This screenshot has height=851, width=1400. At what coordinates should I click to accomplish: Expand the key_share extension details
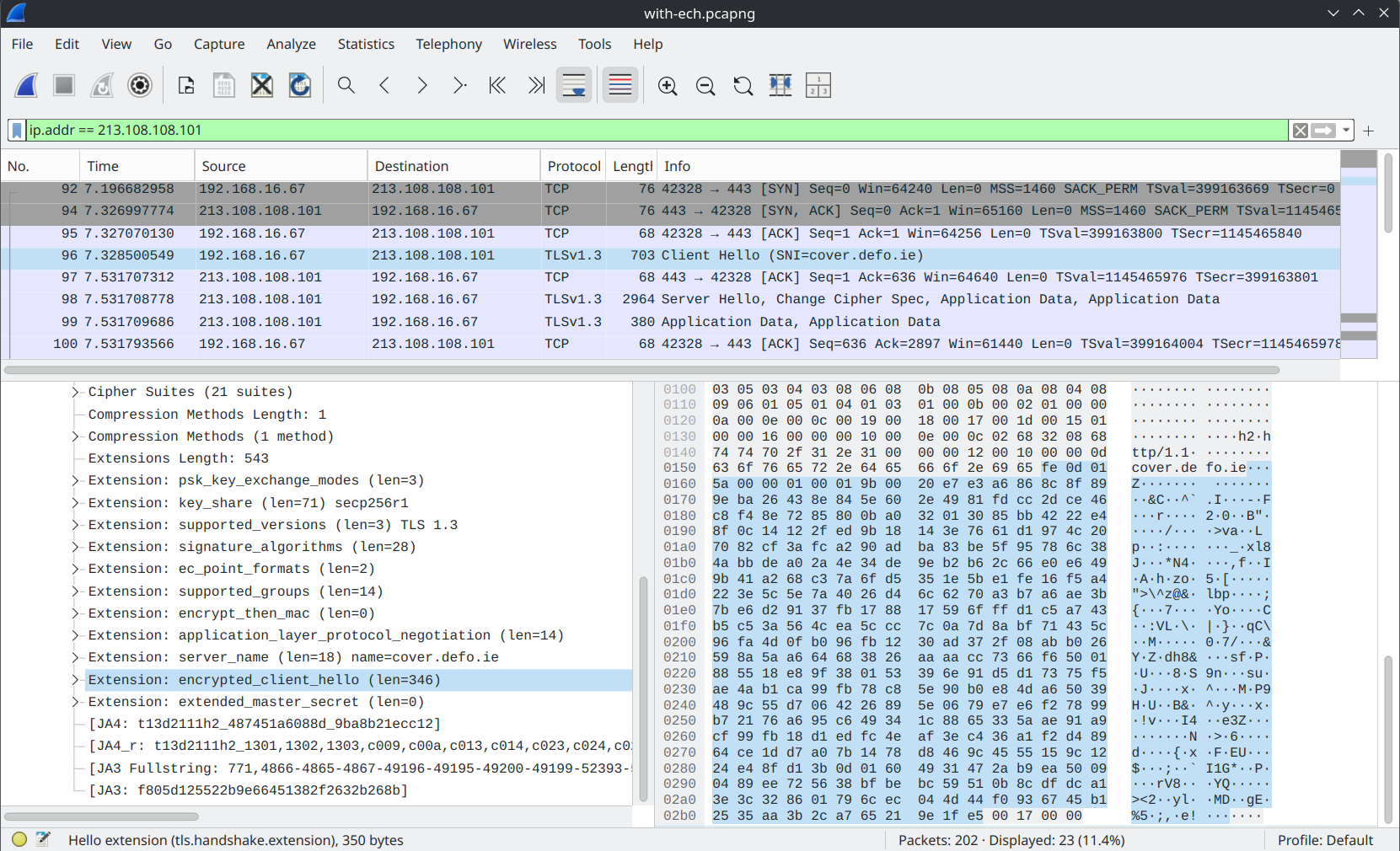pos(74,502)
